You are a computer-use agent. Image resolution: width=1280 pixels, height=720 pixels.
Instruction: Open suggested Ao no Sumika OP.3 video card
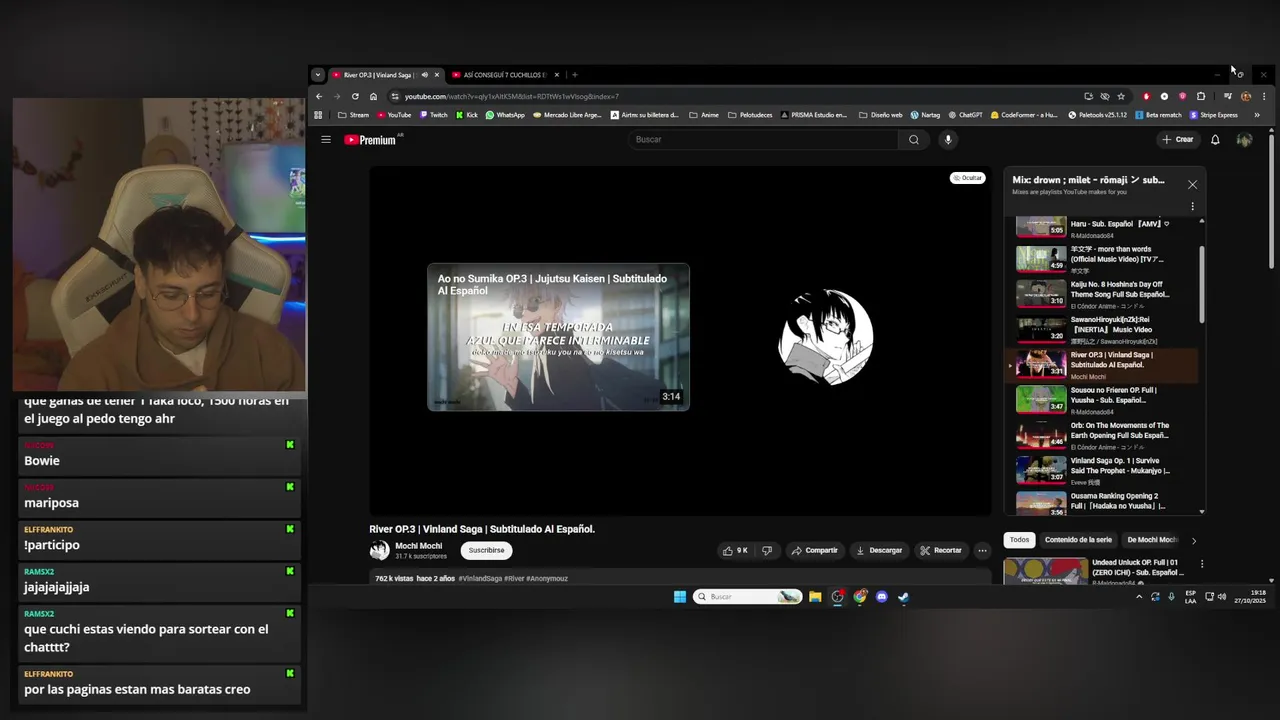pyautogui.click(x=558, y=336)
